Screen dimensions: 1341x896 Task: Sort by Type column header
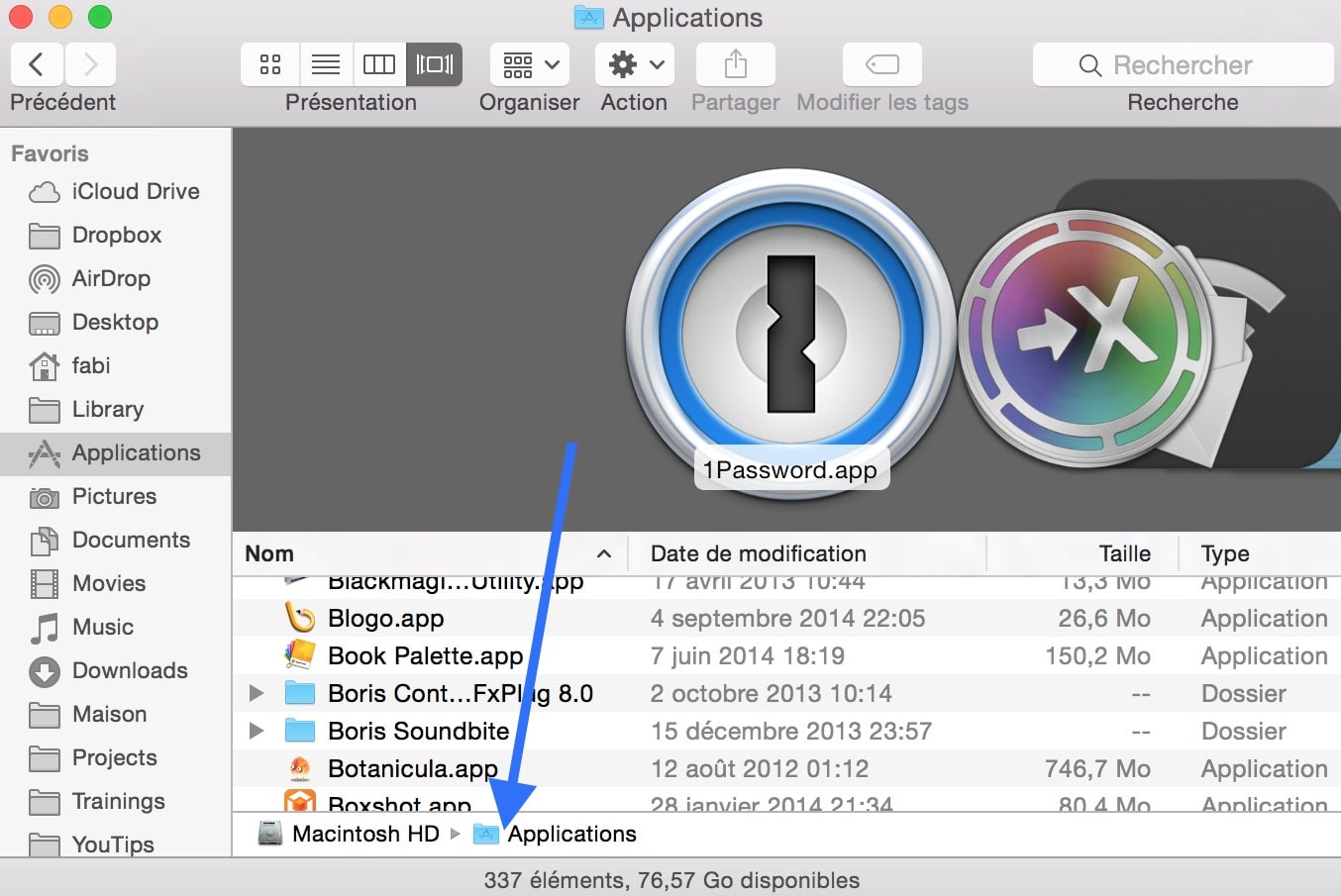point(1260,553)
